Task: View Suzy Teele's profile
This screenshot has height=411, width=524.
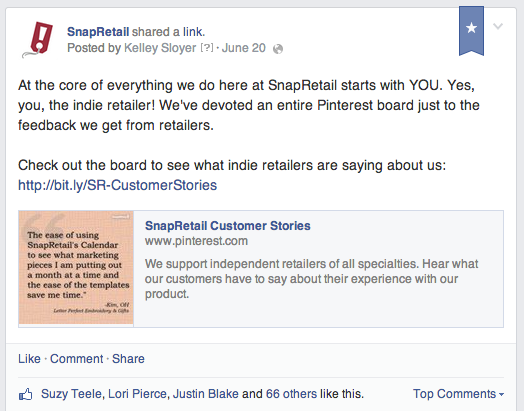Action: coord(71,394)
